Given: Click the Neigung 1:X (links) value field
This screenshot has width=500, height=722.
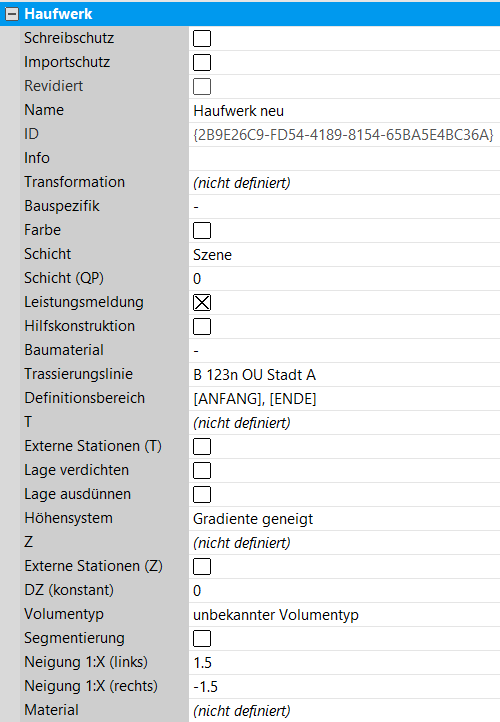Looking at the screenshot, I should [x=344, y=663].
